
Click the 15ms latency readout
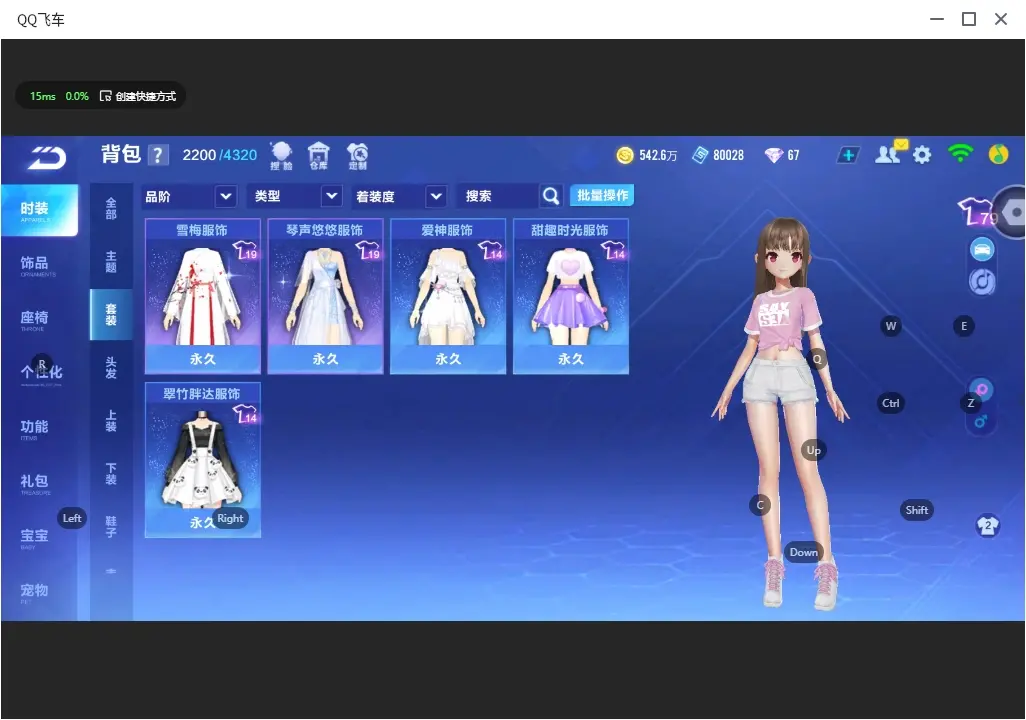[43, 96]
